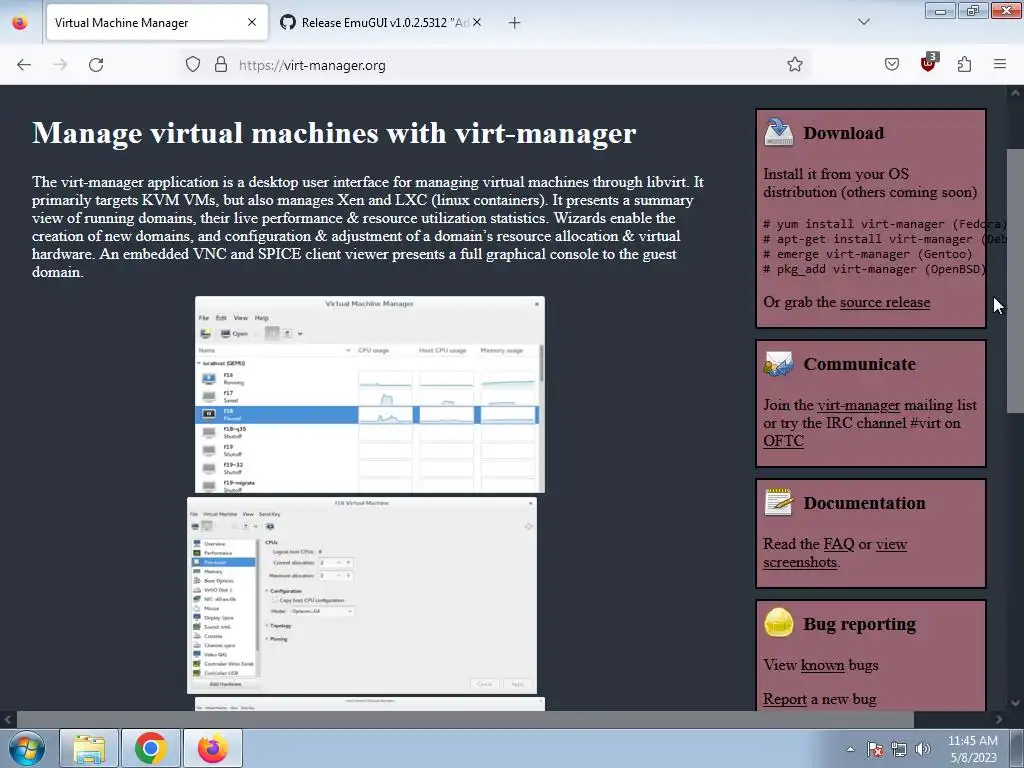This screenshot has height=768, width=1024.
Task: Open the Firefox application menu
Action: 1000,64
